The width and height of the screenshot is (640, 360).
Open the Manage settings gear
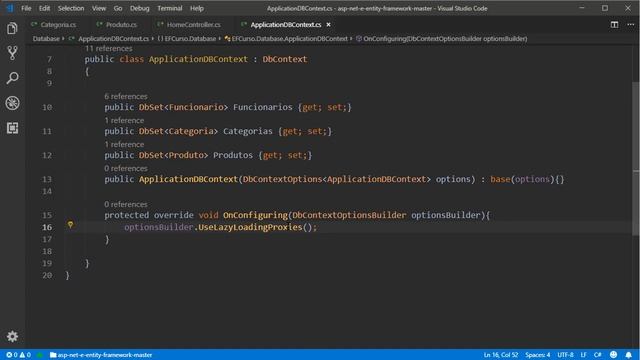tap(12, 336)
